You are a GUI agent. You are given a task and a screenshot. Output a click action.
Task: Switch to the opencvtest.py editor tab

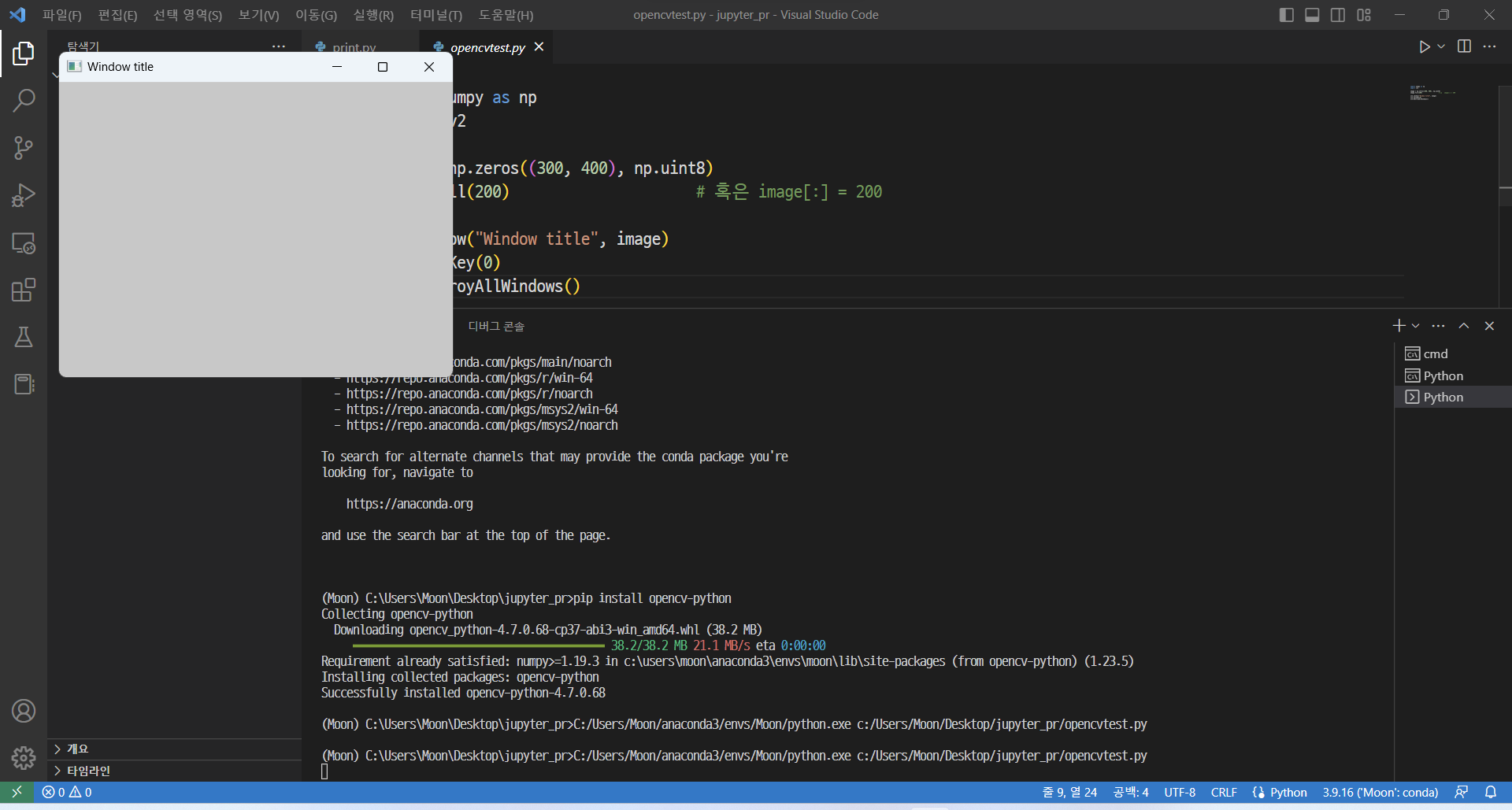pos(487,47)
